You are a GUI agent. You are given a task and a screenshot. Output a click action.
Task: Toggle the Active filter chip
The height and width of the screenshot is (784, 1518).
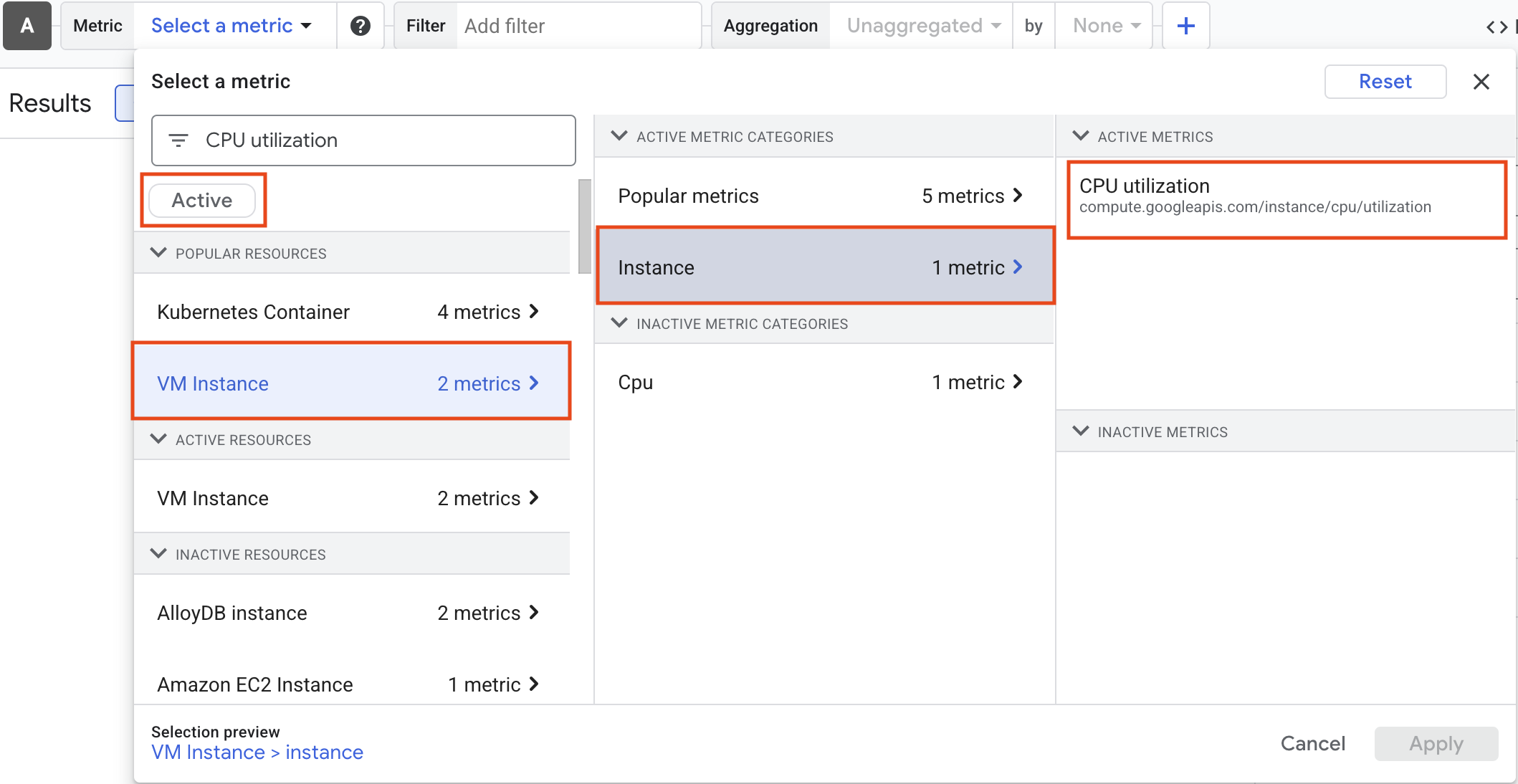(202, 201)
